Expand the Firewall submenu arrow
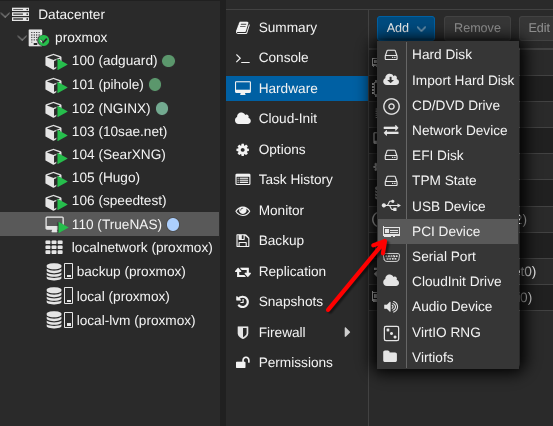Screen dimensions: 553x426 click(347, 332)
